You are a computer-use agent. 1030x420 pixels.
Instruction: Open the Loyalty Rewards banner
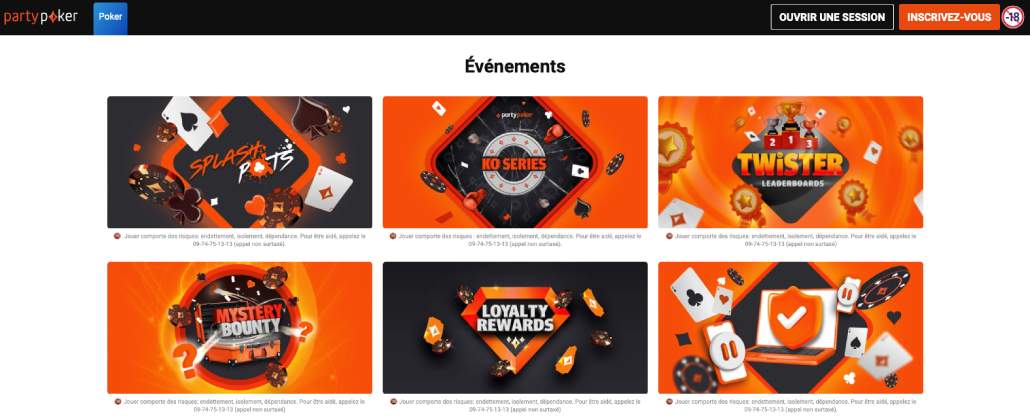pos(515,327)
